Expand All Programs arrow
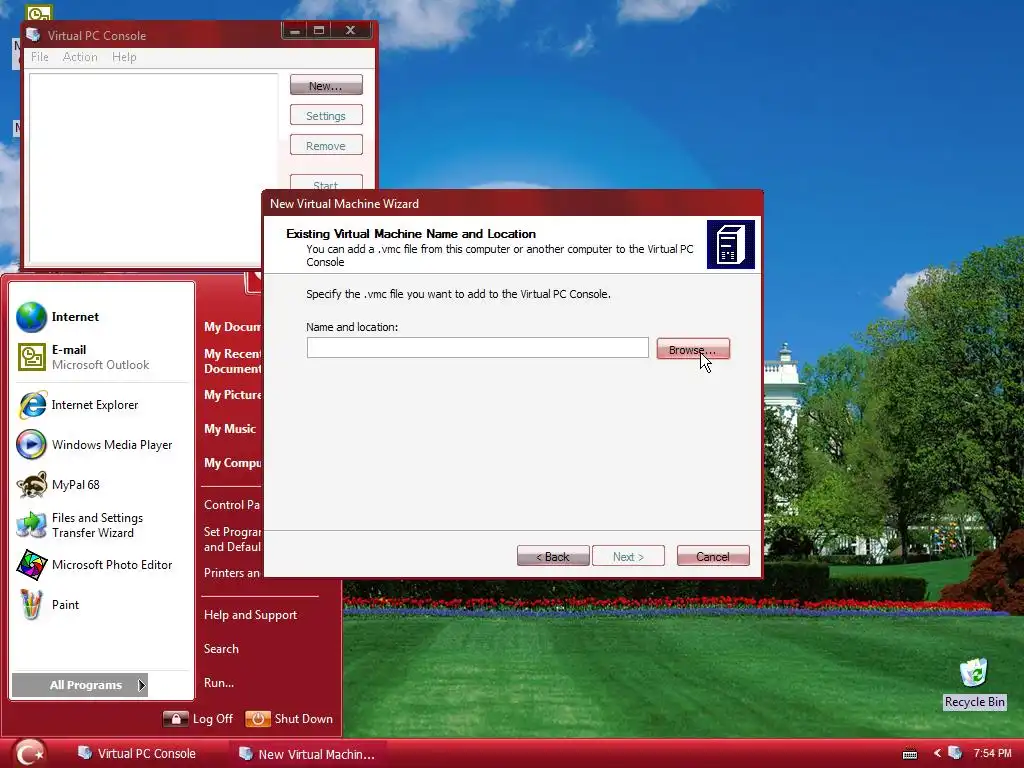 click(141, 685)
